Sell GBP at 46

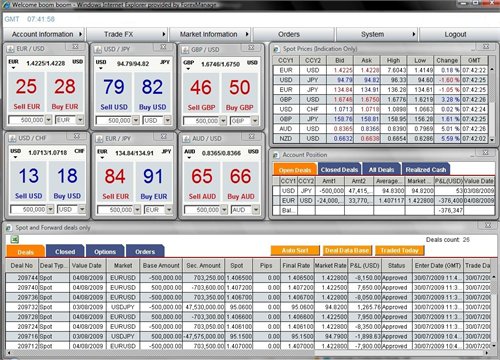click(201, 93)
